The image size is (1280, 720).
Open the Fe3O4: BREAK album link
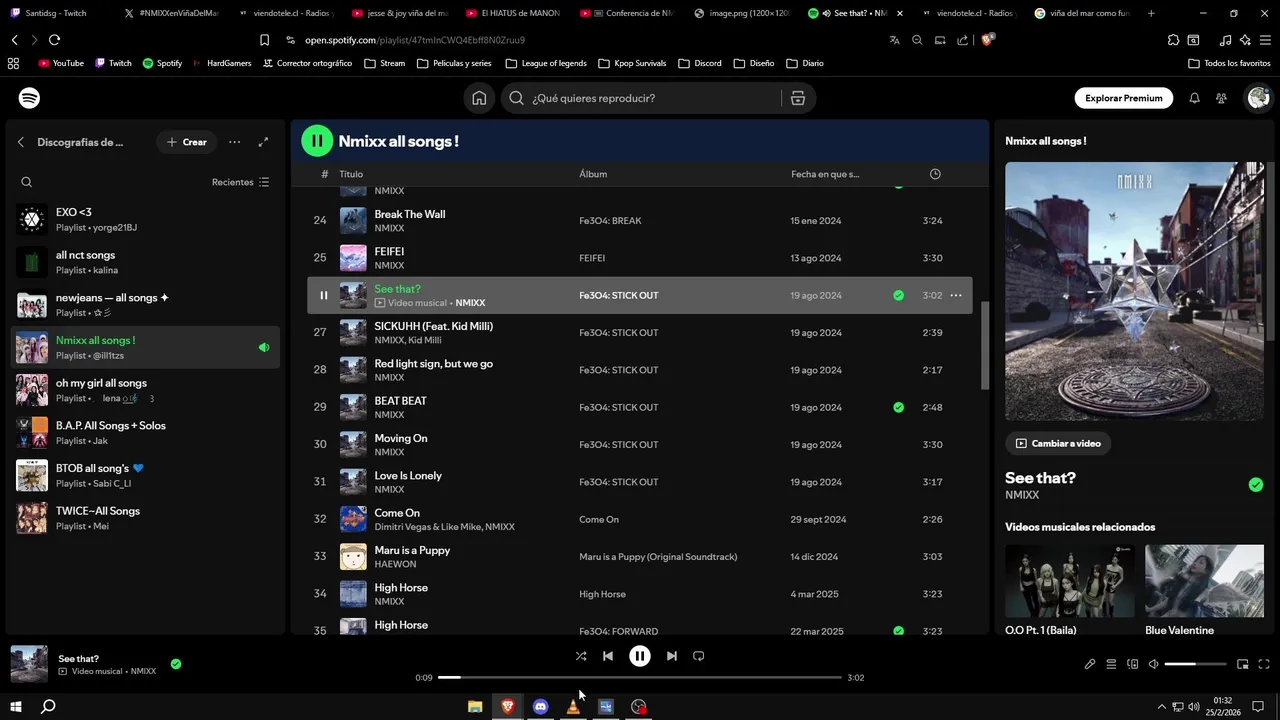coord(610,221)
